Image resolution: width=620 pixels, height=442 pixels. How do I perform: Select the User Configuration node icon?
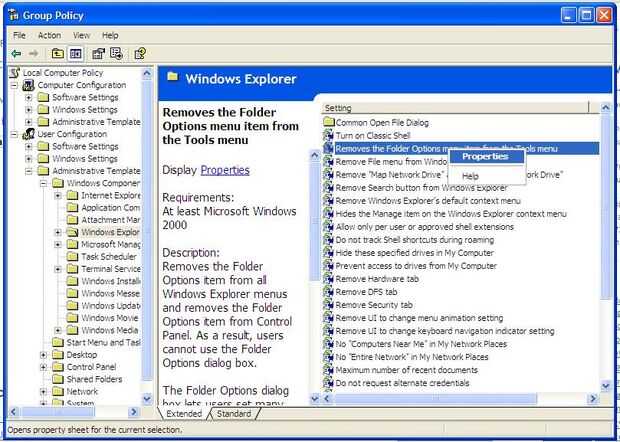tap(28, 134)
